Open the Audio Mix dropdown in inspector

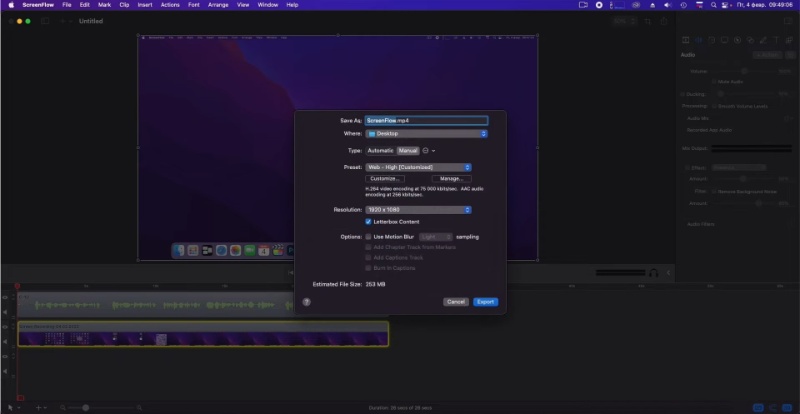click(x=787, y=118)
